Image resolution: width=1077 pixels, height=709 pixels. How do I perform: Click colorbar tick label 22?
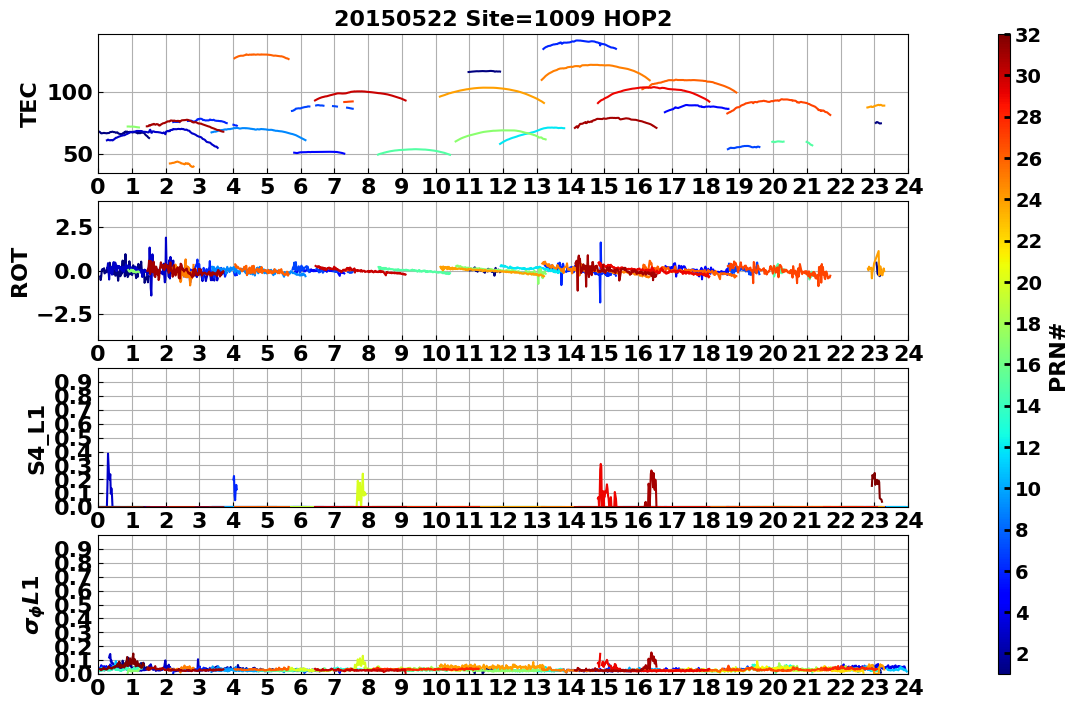coord(1028,241)
